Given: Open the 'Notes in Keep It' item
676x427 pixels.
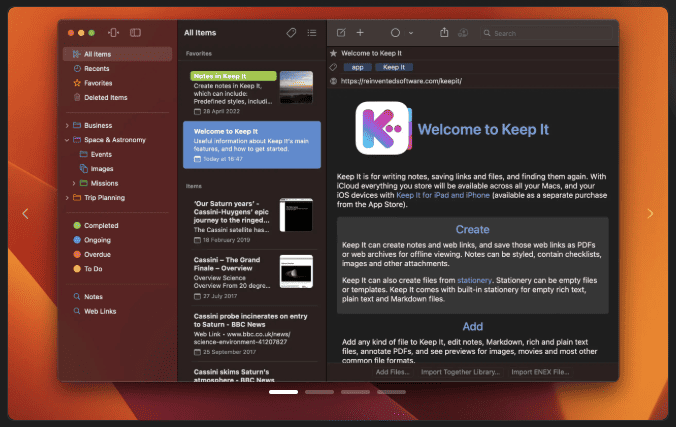Looking at the screenshot, I should 252,92.
